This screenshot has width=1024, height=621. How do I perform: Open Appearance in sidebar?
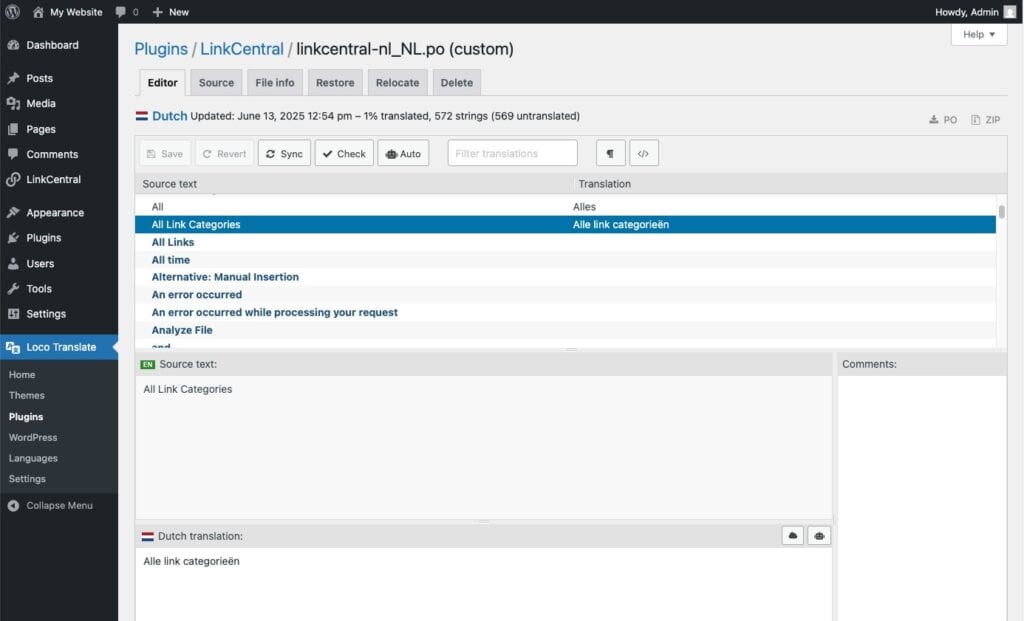[59, 213]
